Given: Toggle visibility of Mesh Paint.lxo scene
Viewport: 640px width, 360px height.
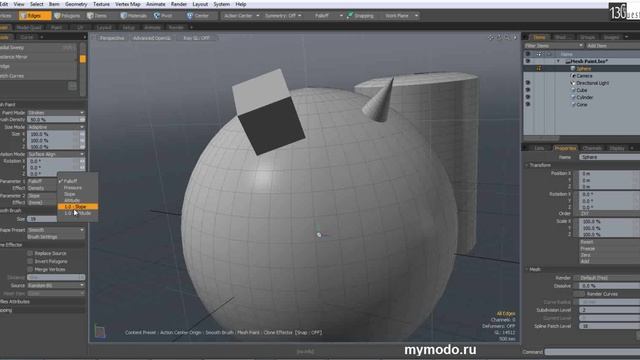Looking at the screenshot, I should (x=527, y=61).
